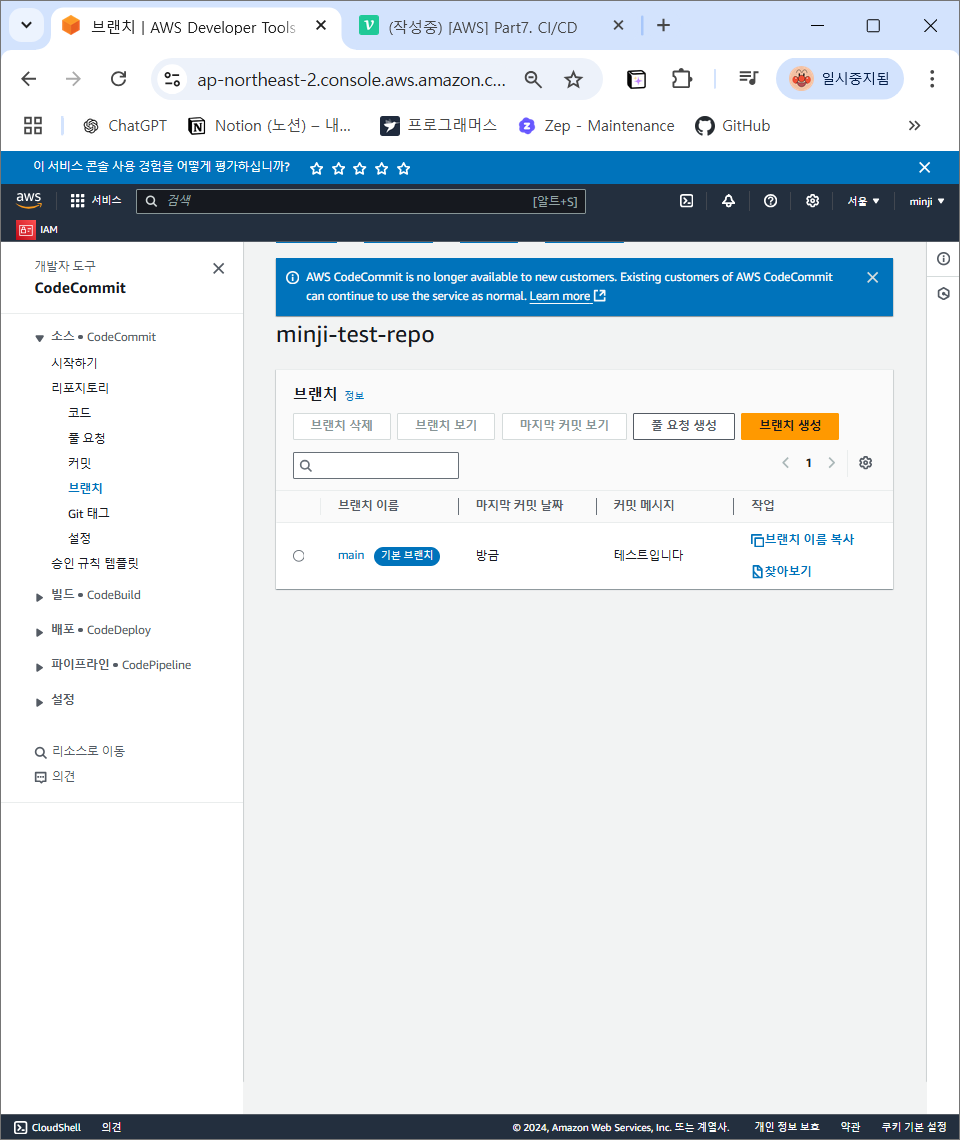Click the copy branch name icon
960x1140 pixels.
[x=757, y=540]
